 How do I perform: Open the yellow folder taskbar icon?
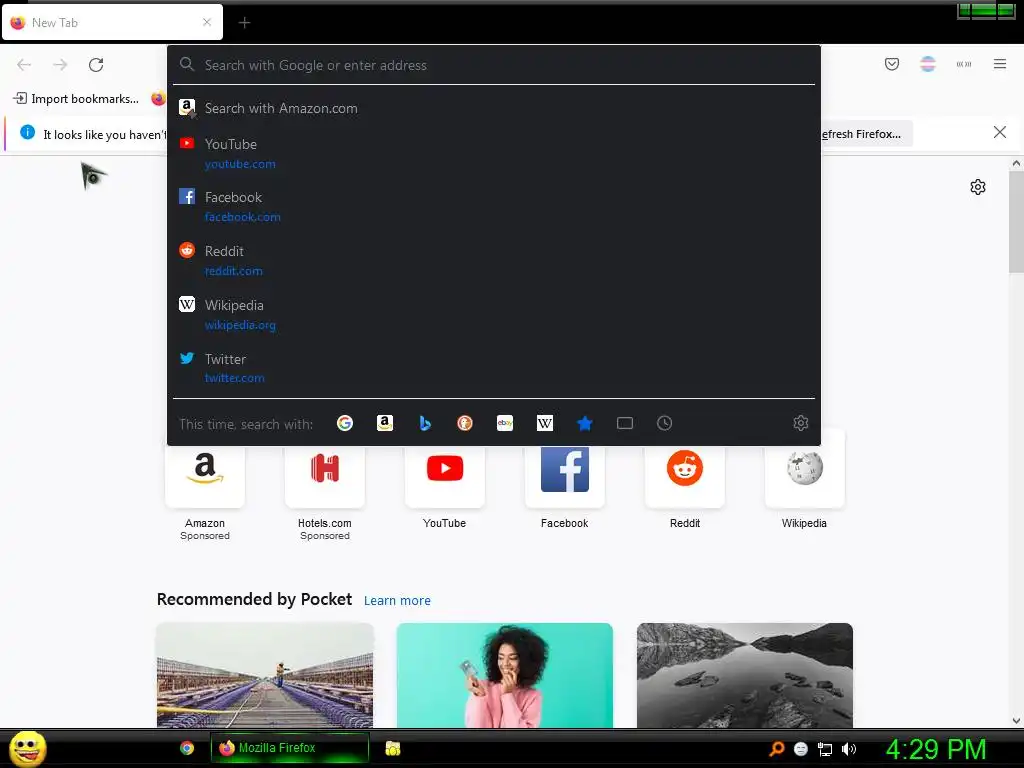point(392,748)
